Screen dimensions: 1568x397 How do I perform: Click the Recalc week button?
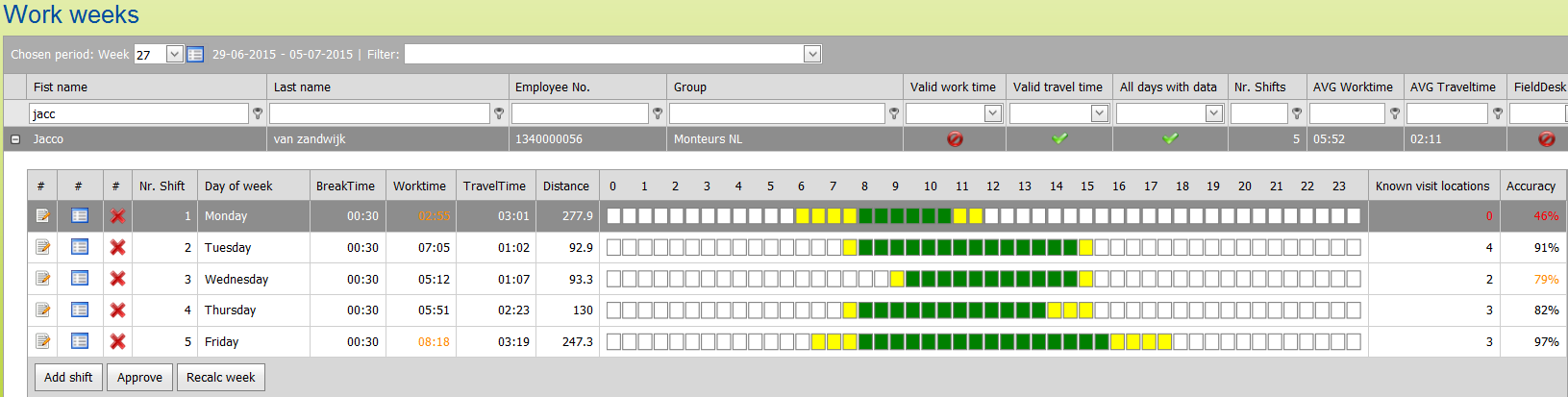(220, 378)
